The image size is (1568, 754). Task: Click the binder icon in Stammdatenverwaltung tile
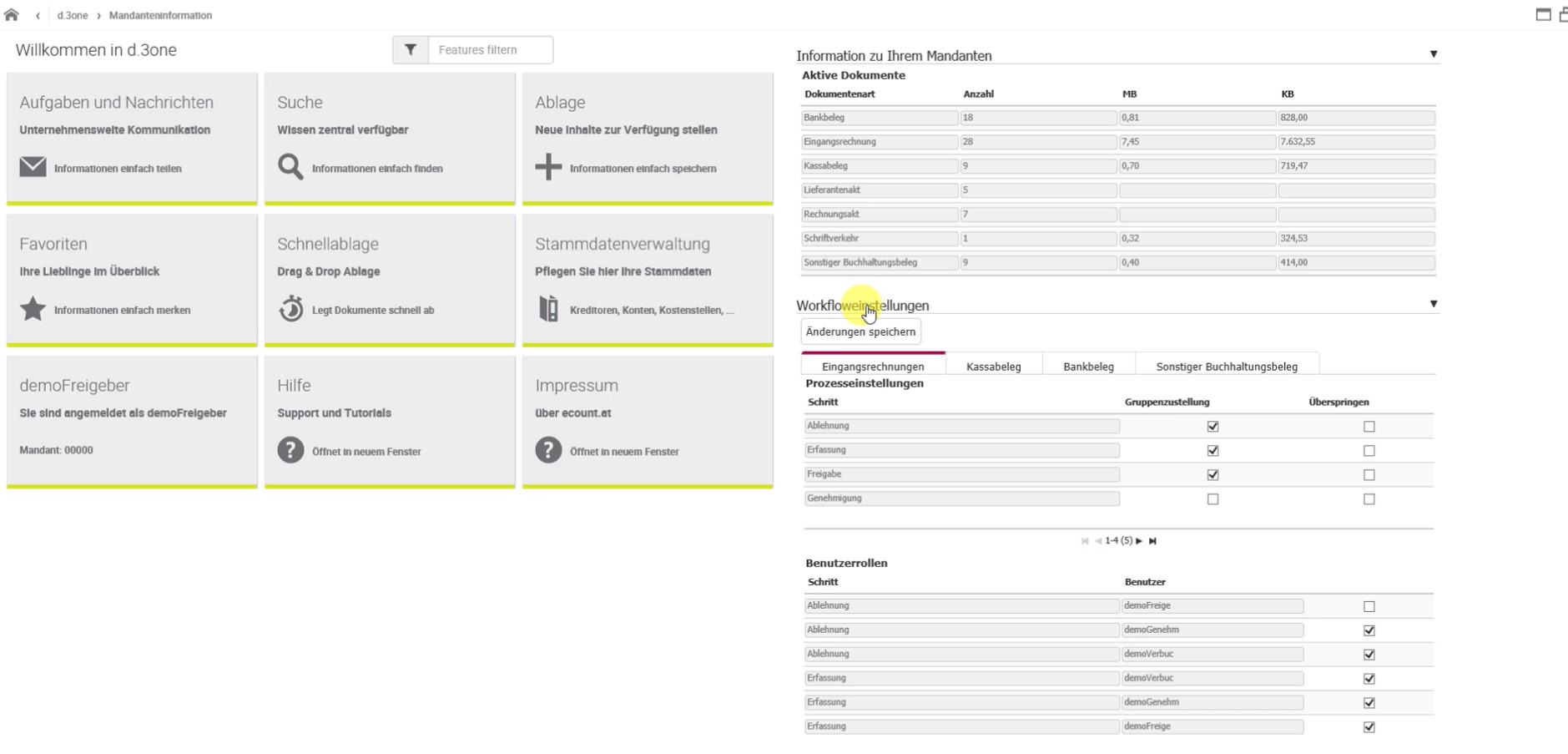pyautogui.click(x=548, y=309)
